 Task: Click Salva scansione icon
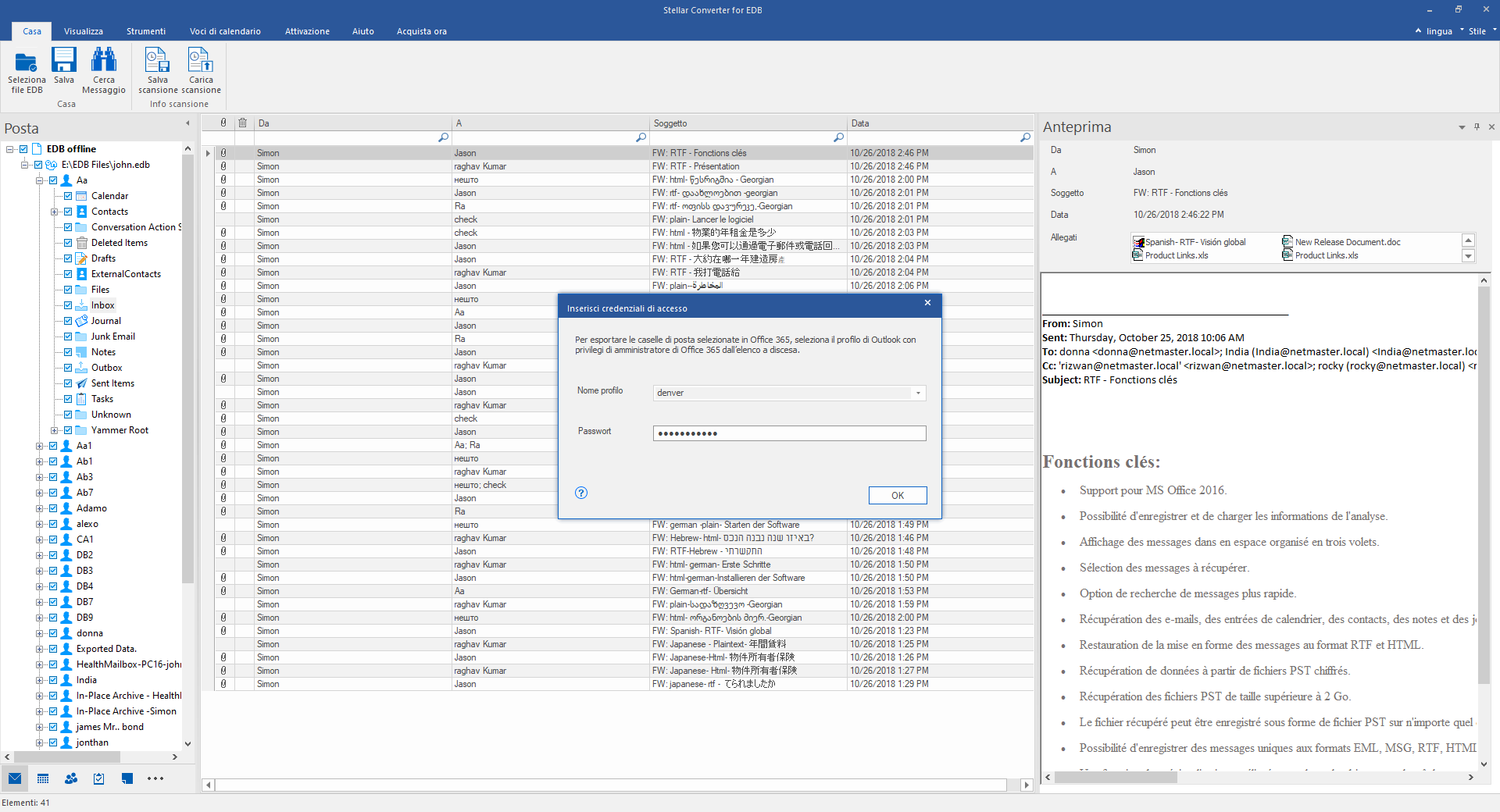(x=157, y=60)
